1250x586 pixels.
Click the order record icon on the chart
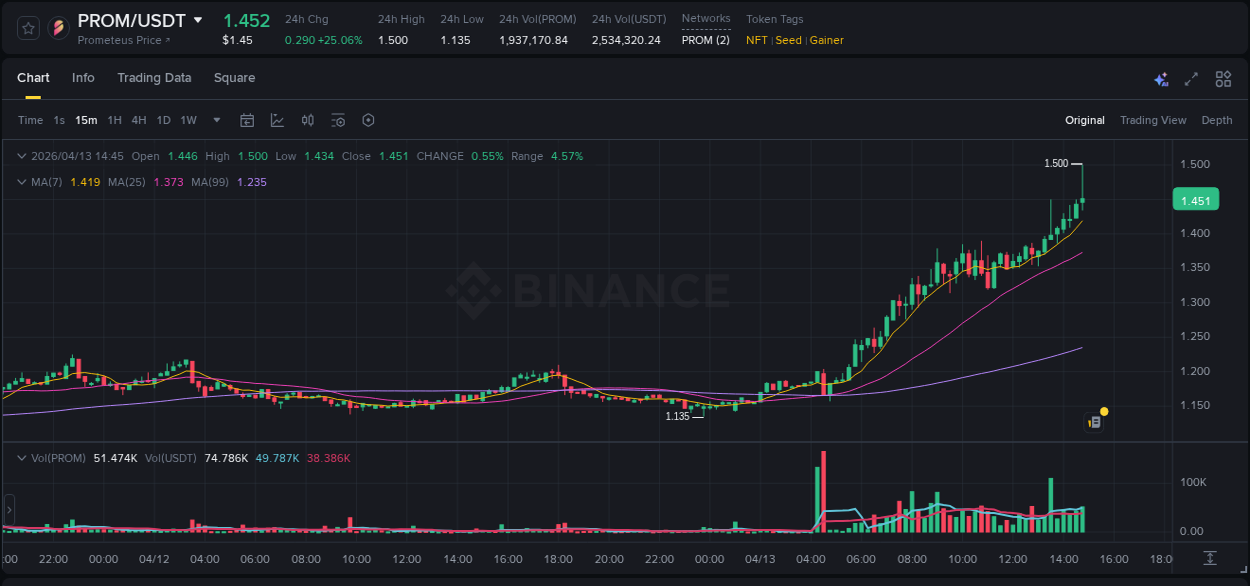(1093, 421)
